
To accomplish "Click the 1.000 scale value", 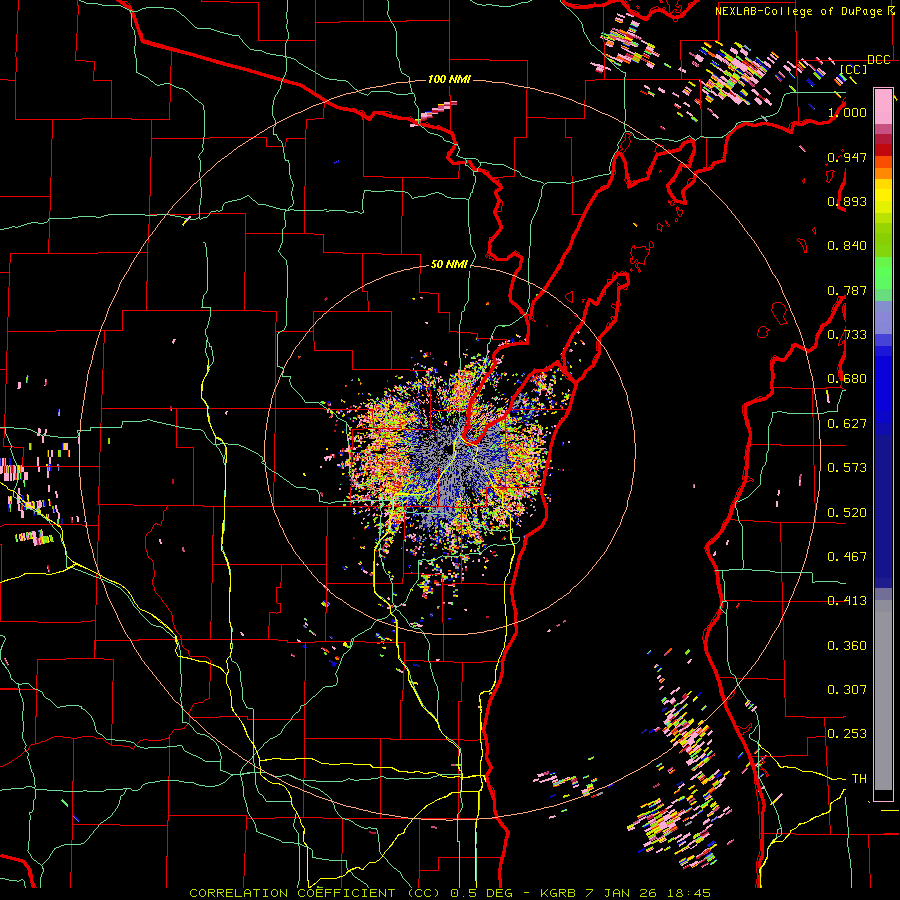I will click(x=847, y=112).
